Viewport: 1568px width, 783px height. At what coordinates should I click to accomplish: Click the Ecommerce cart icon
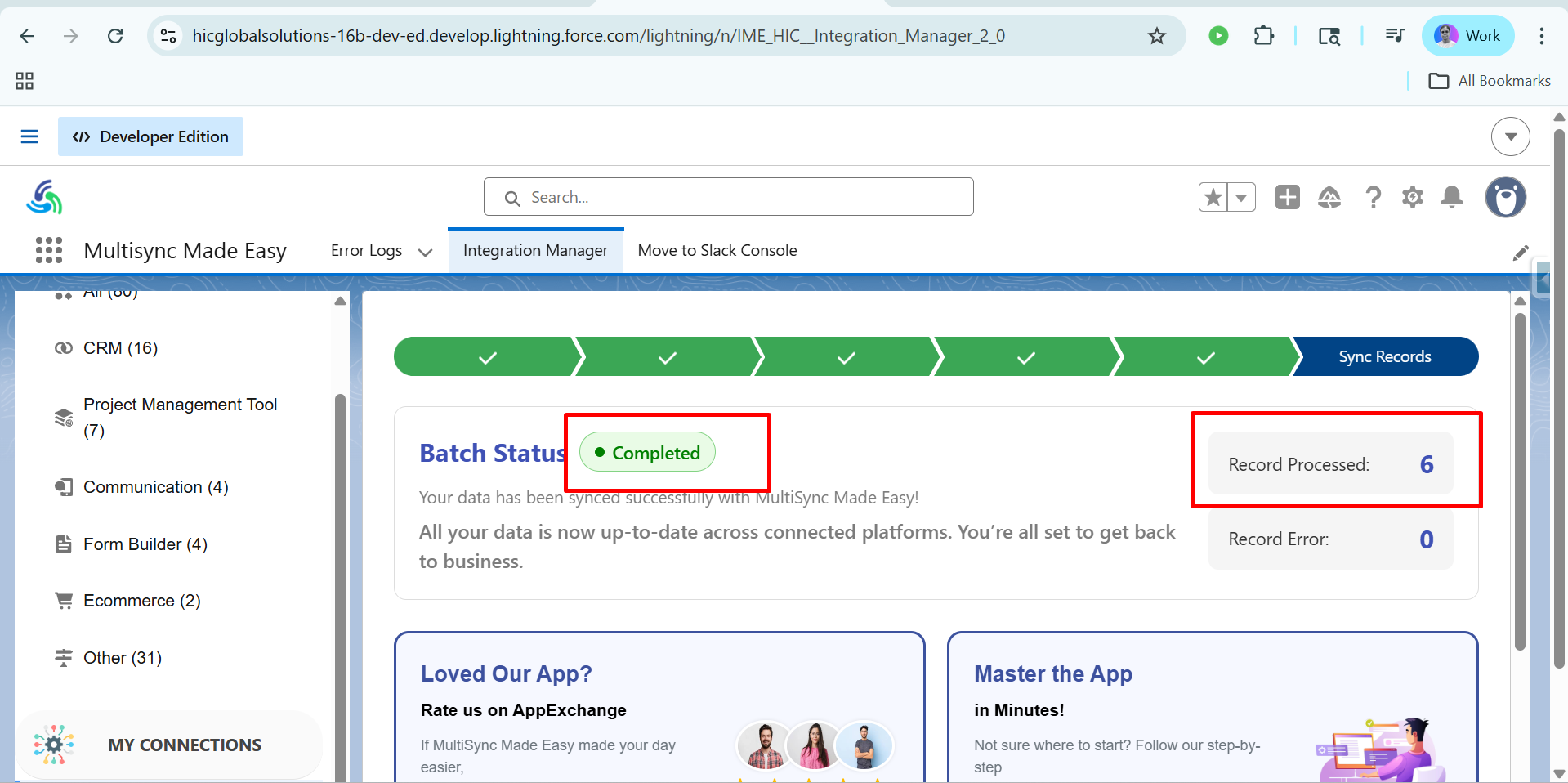coord(64,601)
